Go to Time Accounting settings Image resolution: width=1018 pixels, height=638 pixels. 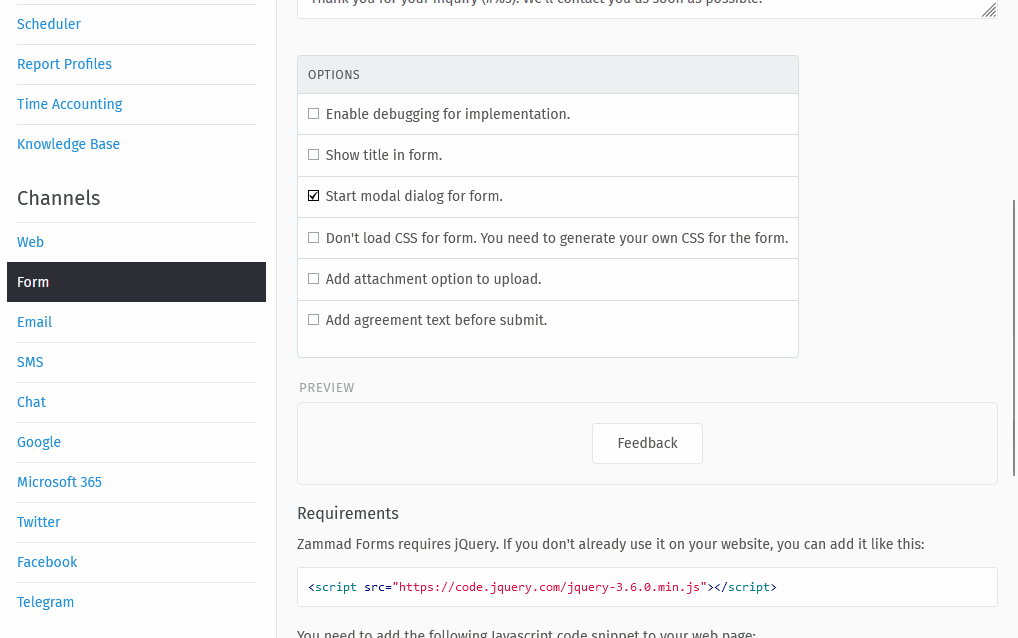tap(69, 104)
